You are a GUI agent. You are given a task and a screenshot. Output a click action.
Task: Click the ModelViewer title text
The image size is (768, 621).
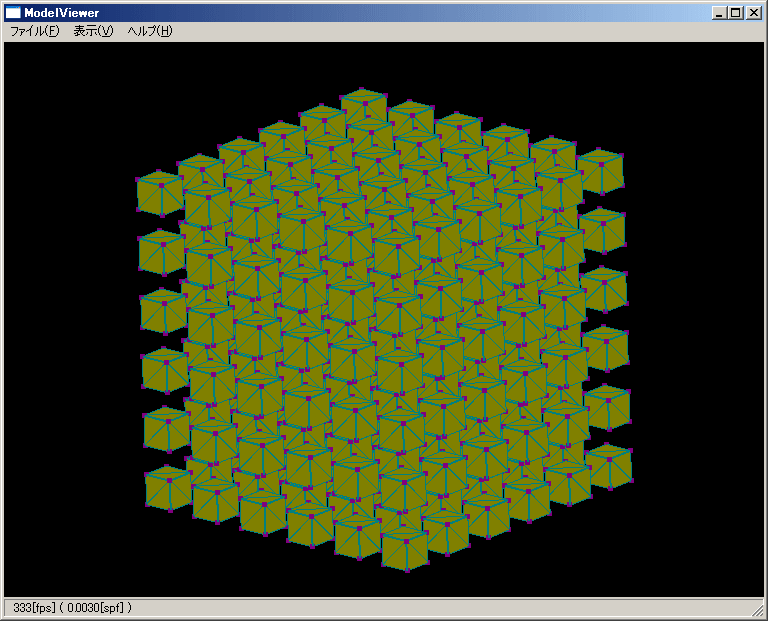tap(62, 13)
